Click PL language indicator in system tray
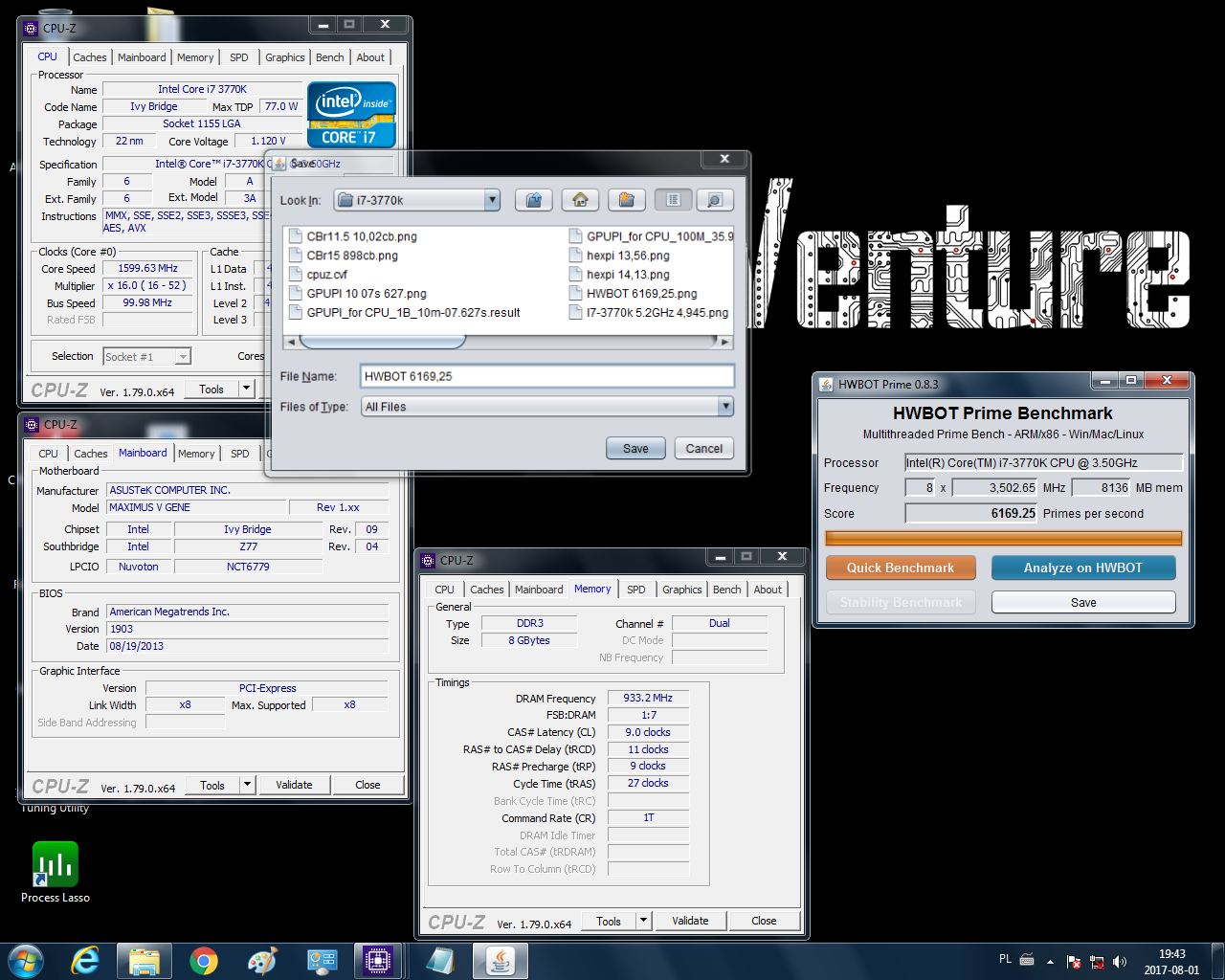 point(1005,959)
